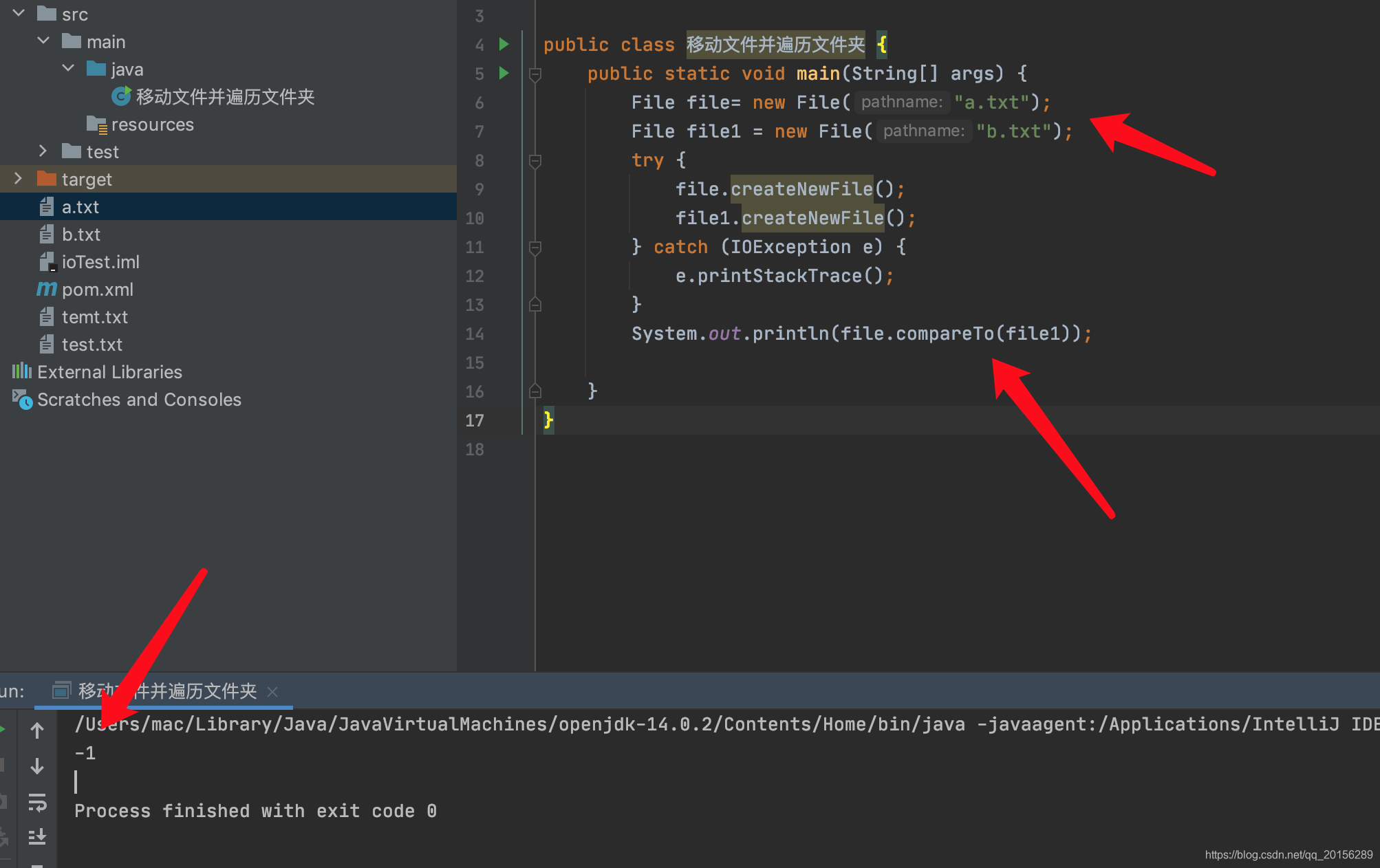Click the fold end marker at line 16

click(535, 391)
